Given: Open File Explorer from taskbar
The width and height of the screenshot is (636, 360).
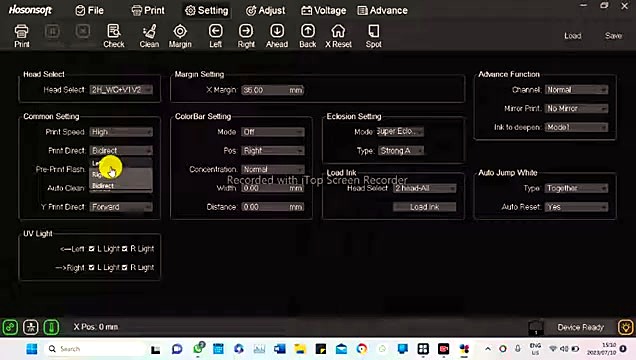Looking at the screenshot, I should click(x=300, y=349).
